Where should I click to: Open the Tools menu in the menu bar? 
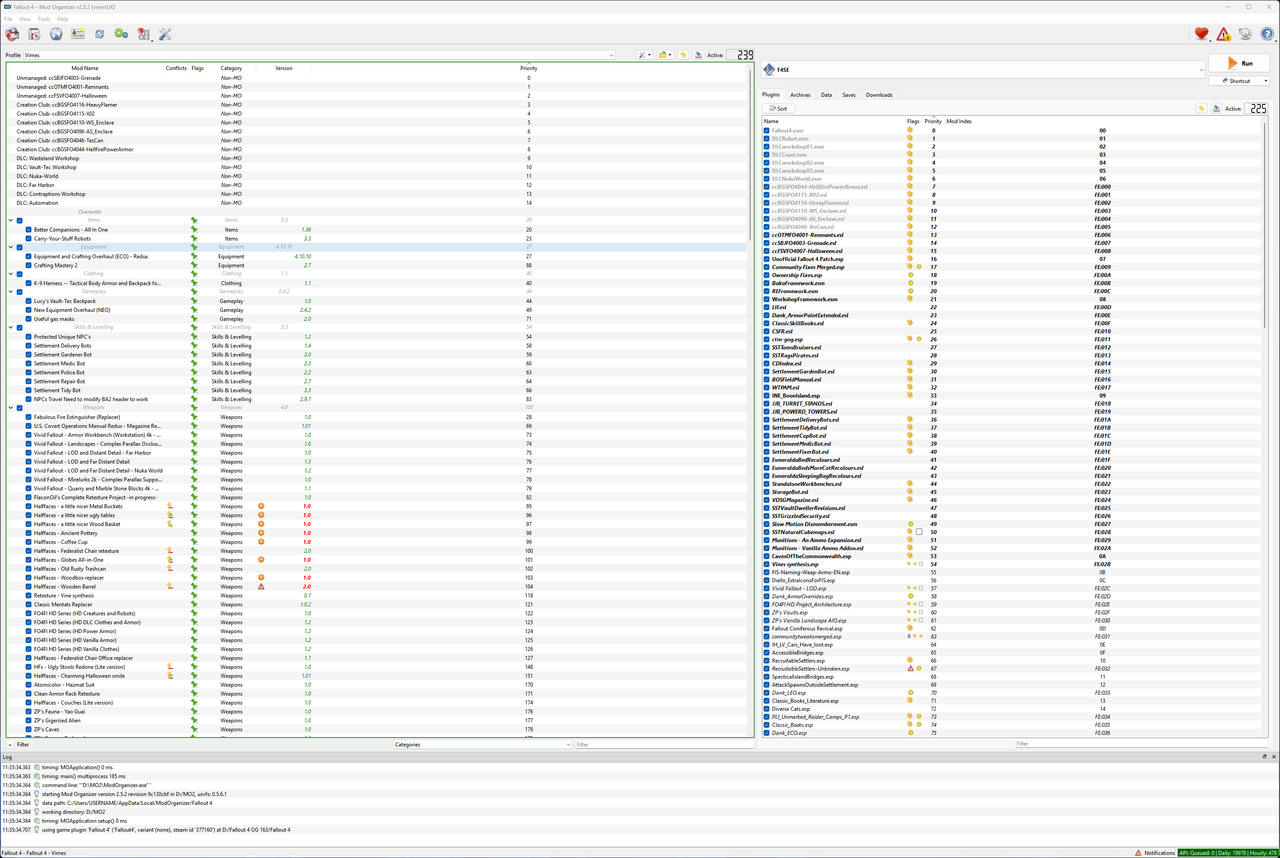(42, 17)
